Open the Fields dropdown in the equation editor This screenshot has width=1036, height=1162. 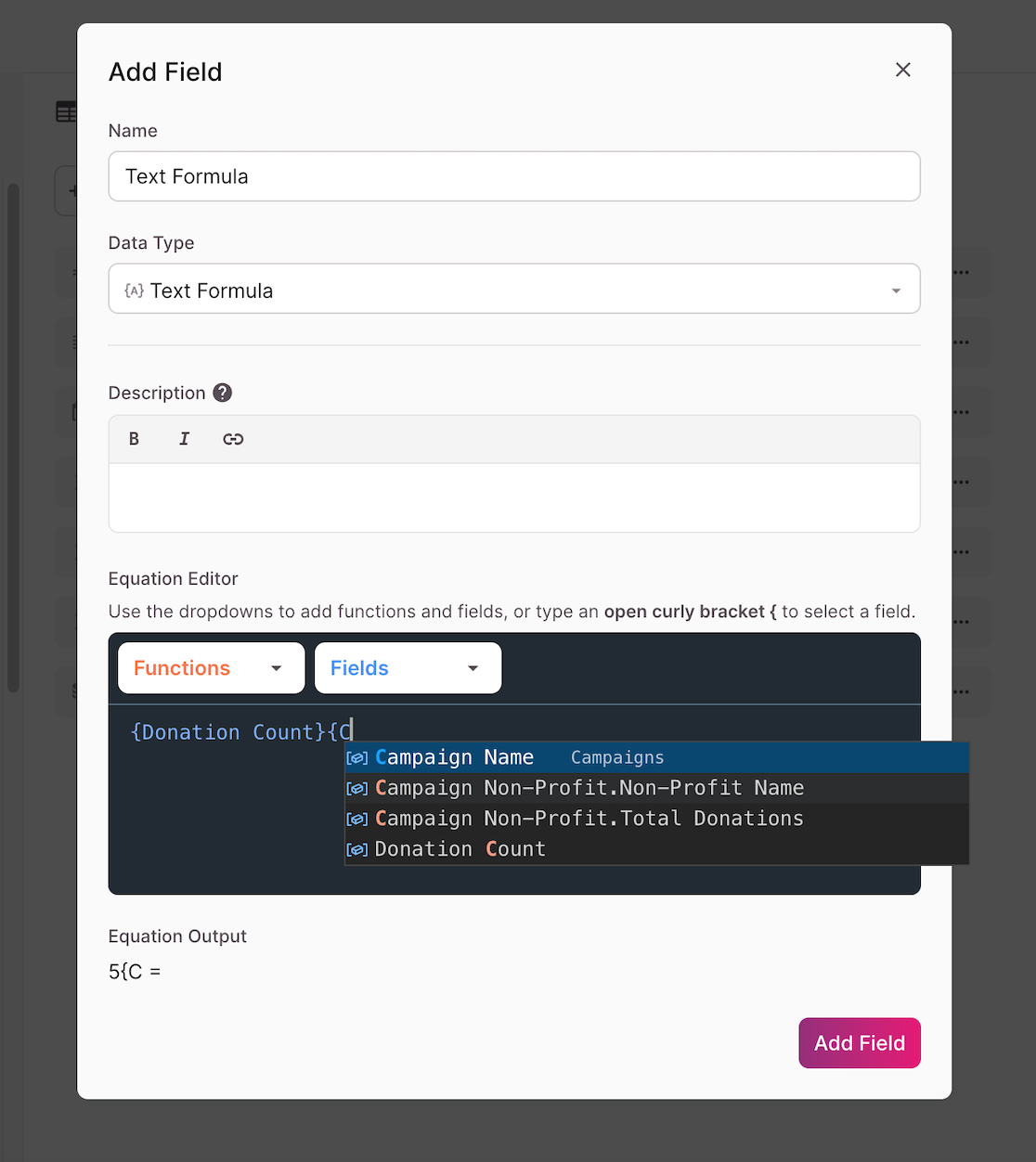click(407, 667)
